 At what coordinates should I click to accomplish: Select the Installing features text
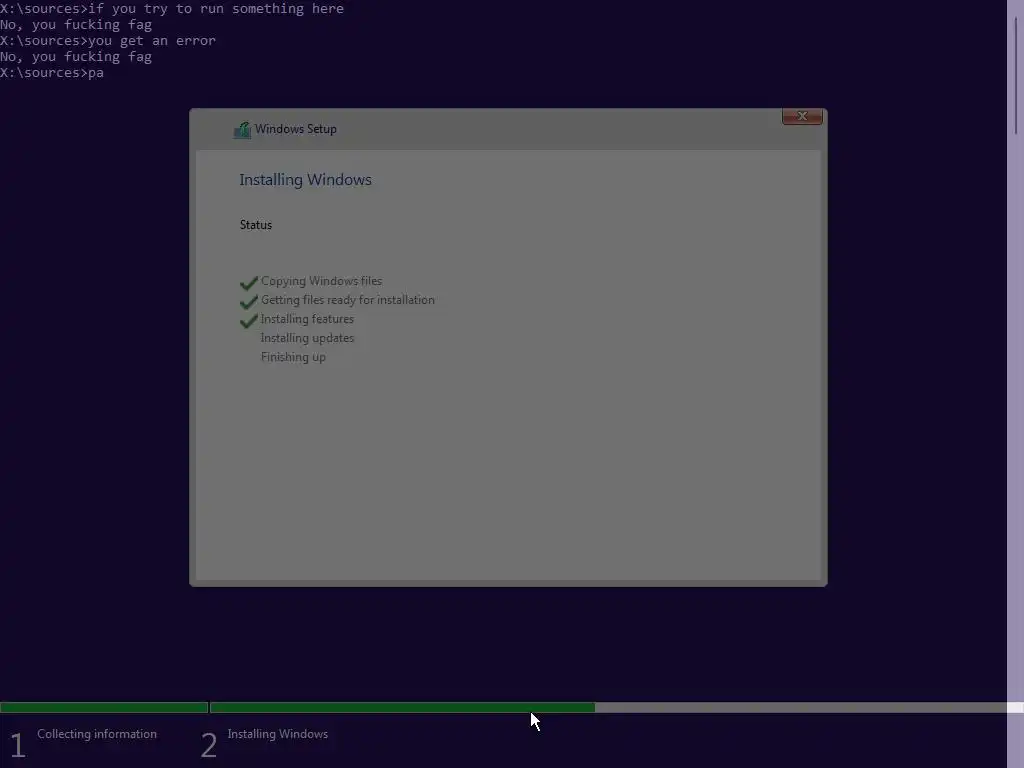coord(307,319)
